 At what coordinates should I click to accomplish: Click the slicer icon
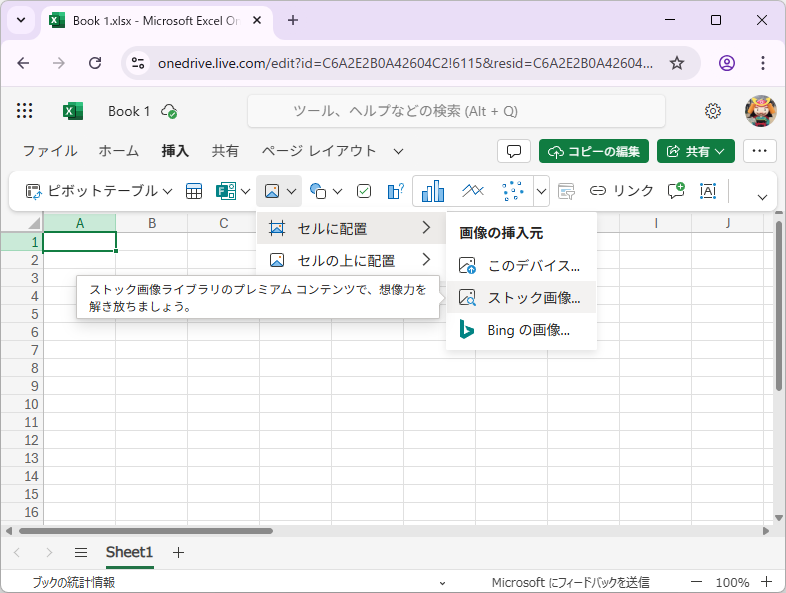(x=566, y=191)
